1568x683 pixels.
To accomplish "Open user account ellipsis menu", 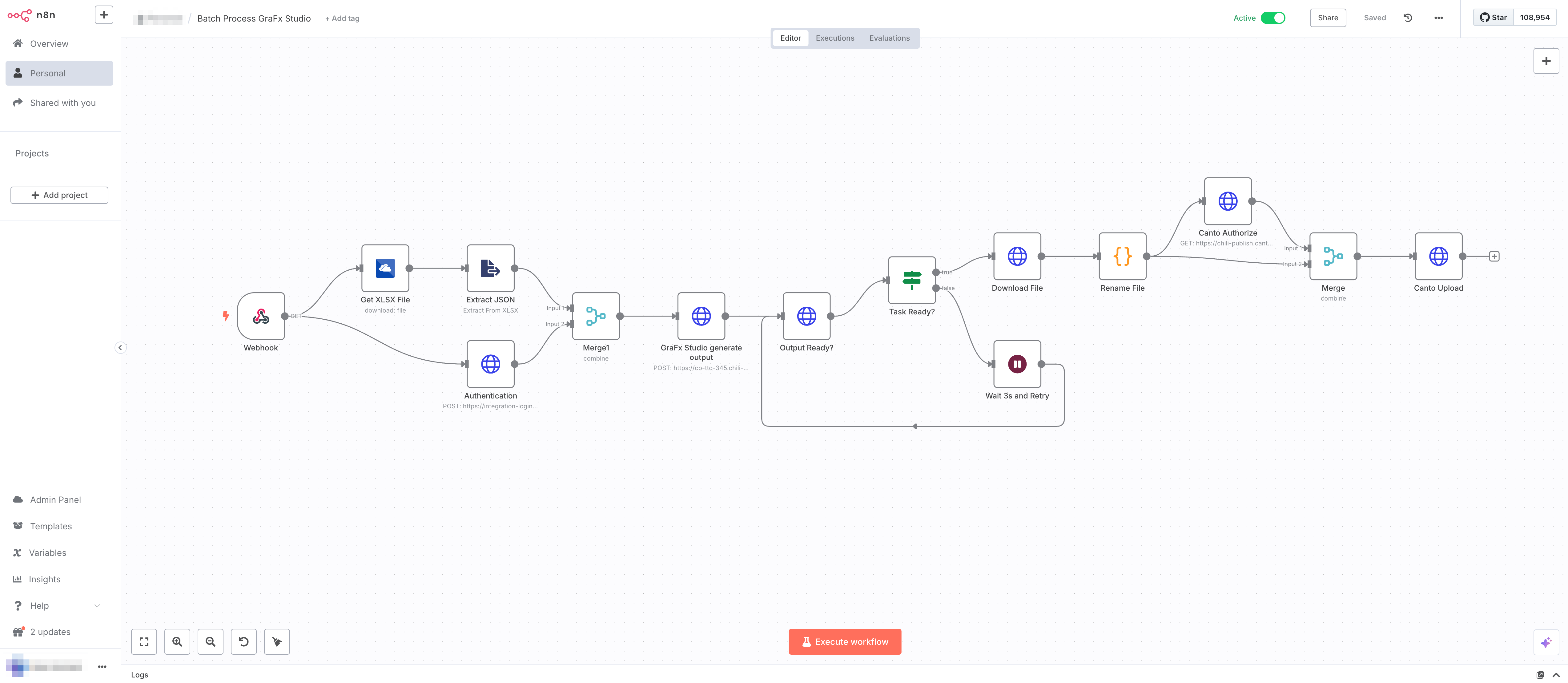I will (x=102, y=667).
